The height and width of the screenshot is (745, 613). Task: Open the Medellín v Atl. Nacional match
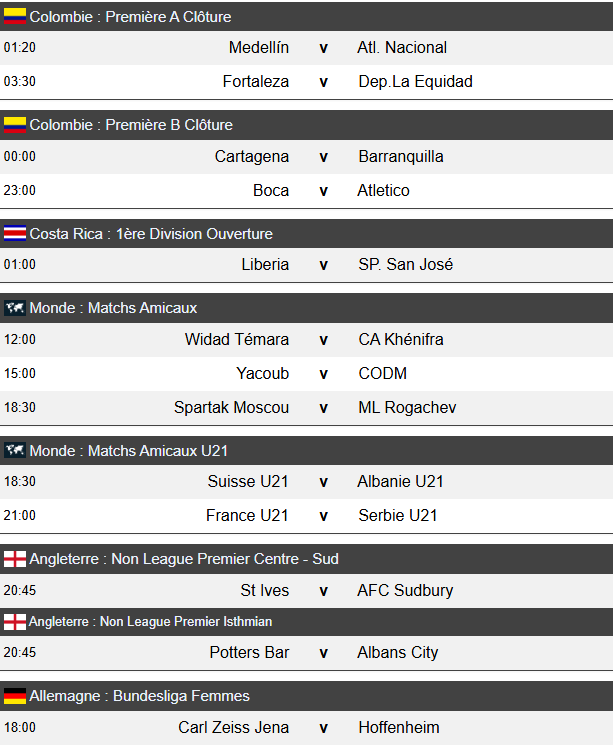tap(323, 47)
